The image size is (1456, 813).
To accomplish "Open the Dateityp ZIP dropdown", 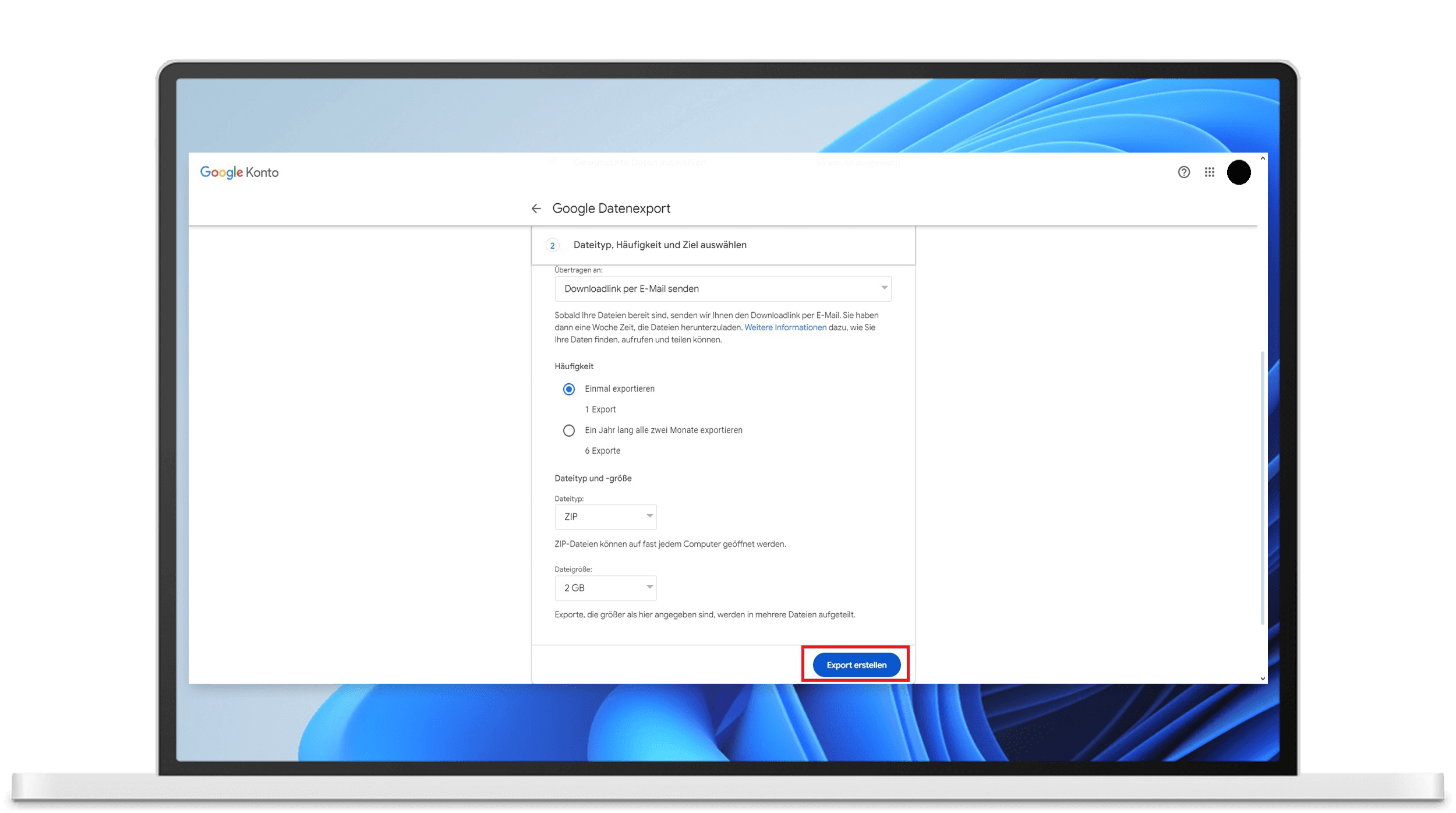I will tap(605, 517).
